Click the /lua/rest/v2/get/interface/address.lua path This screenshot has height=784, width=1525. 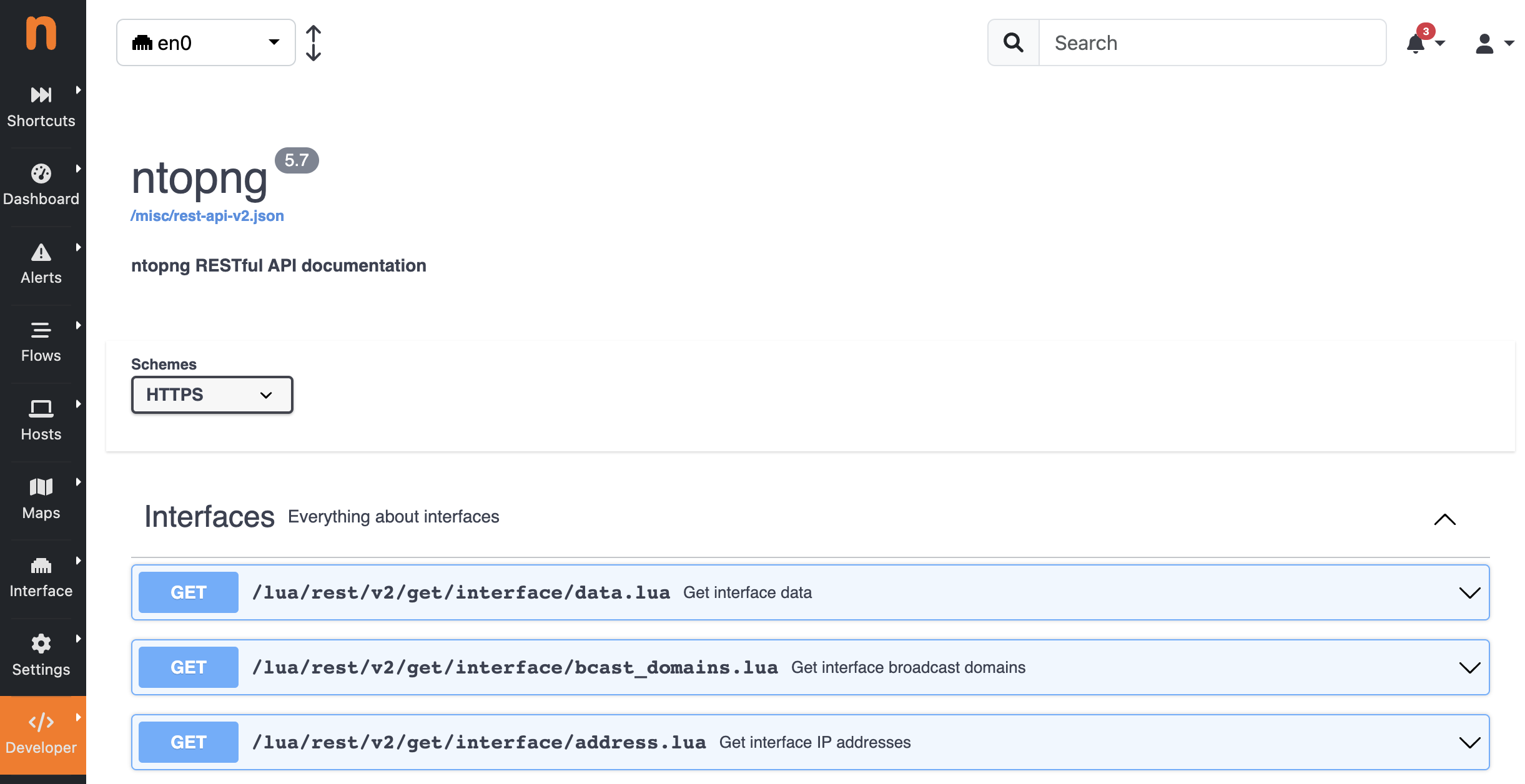click(479, 742)
